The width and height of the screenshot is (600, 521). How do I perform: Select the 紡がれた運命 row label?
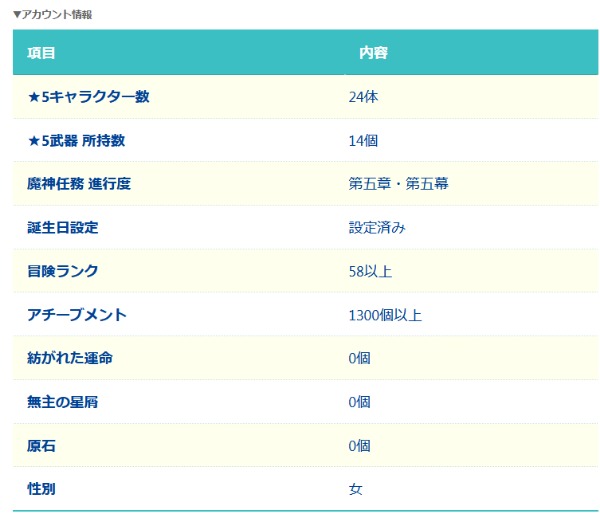[x=69, y=358]
